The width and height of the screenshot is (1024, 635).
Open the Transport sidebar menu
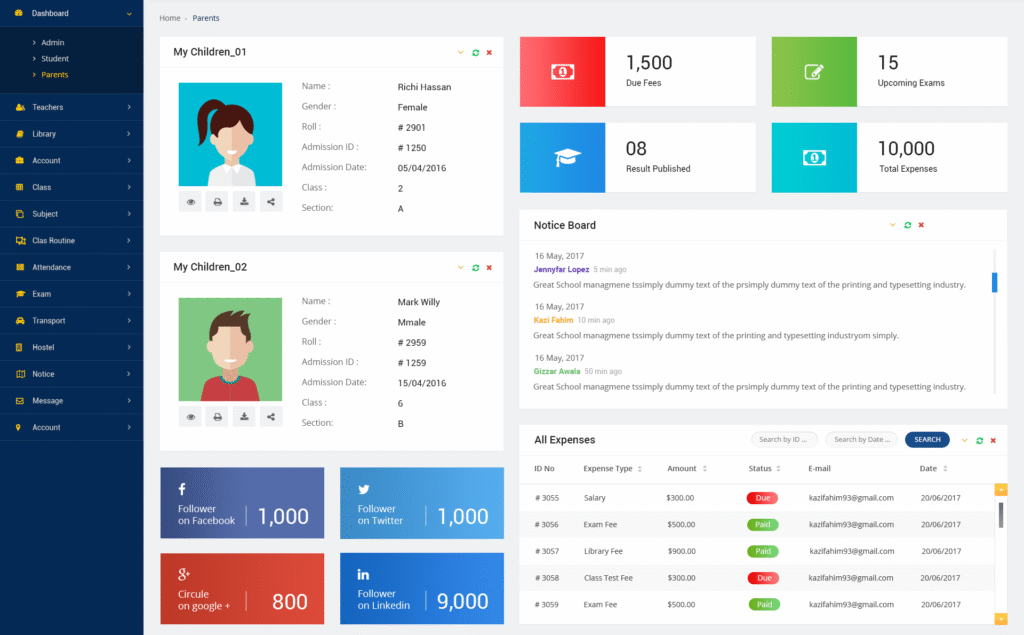point(70,321)
